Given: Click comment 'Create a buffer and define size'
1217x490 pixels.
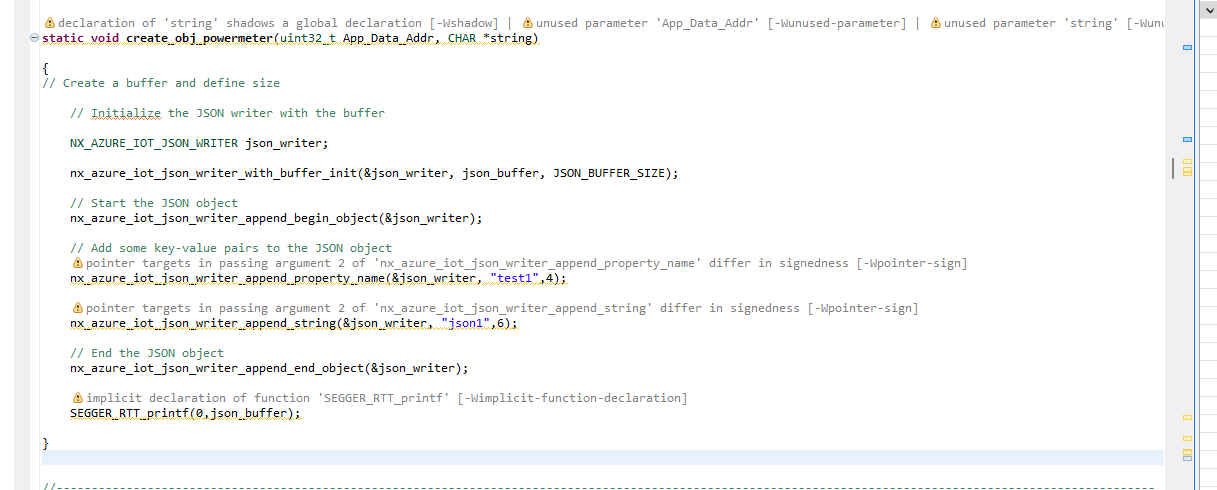Looking at the screenshot, I should point(161,83).
